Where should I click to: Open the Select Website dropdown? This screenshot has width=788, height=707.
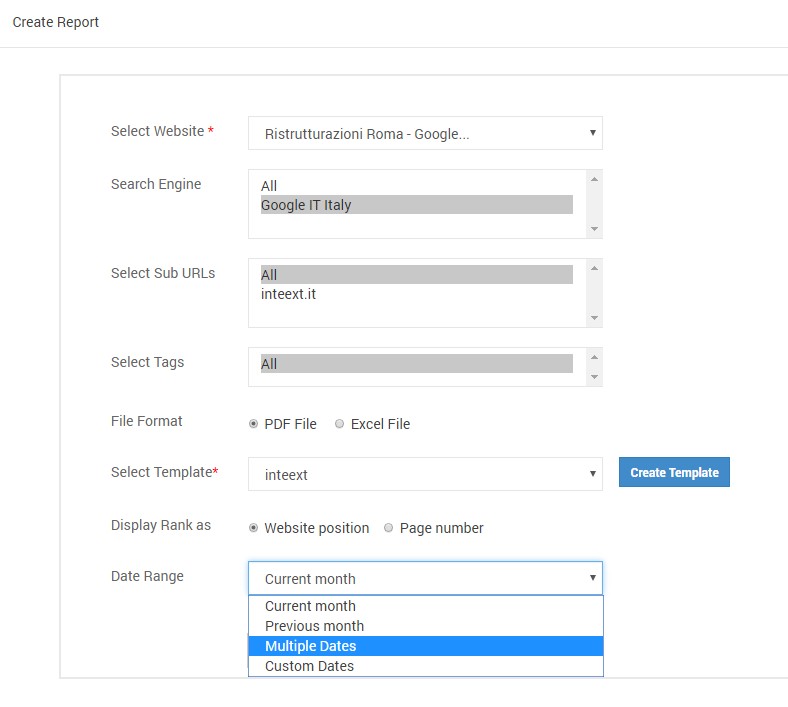click(x=425, y=133)
